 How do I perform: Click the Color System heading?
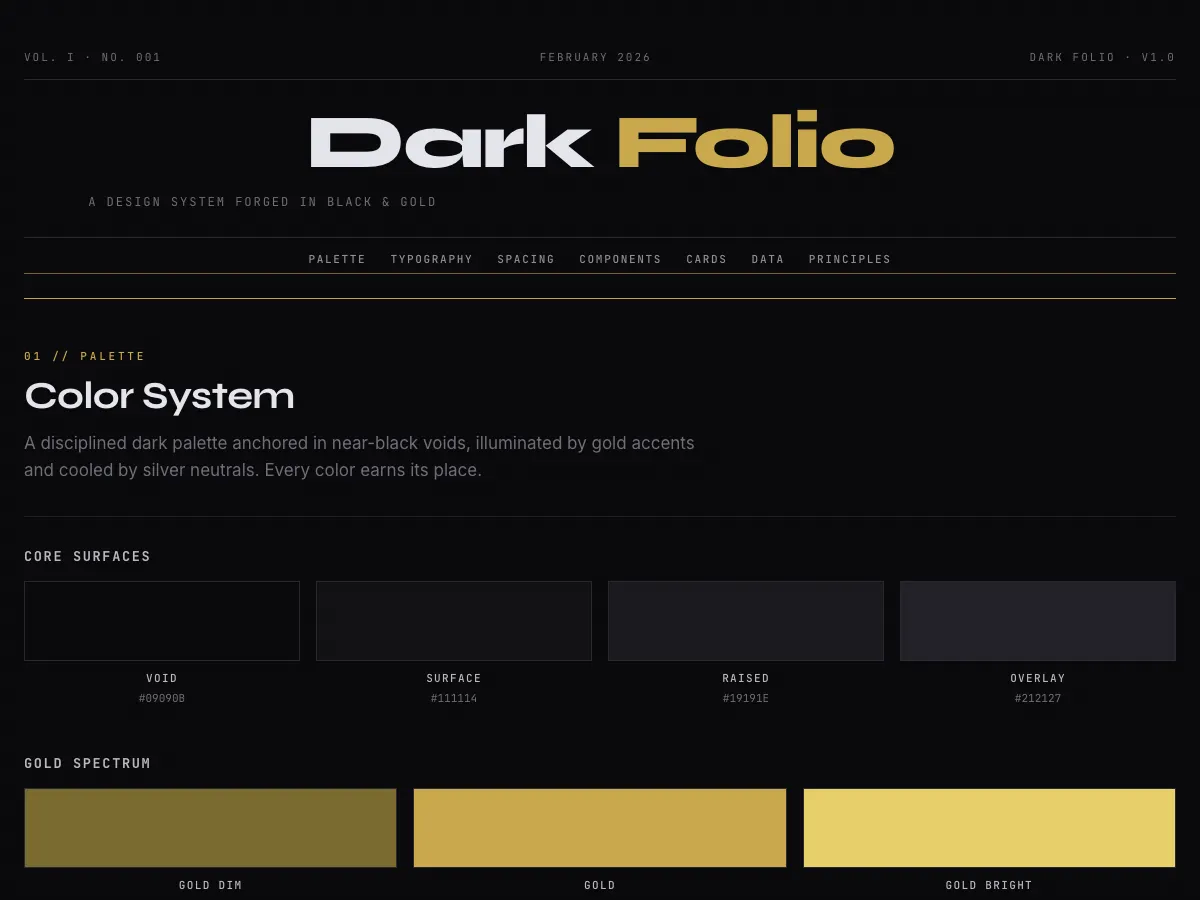click(x=159, y=396)
